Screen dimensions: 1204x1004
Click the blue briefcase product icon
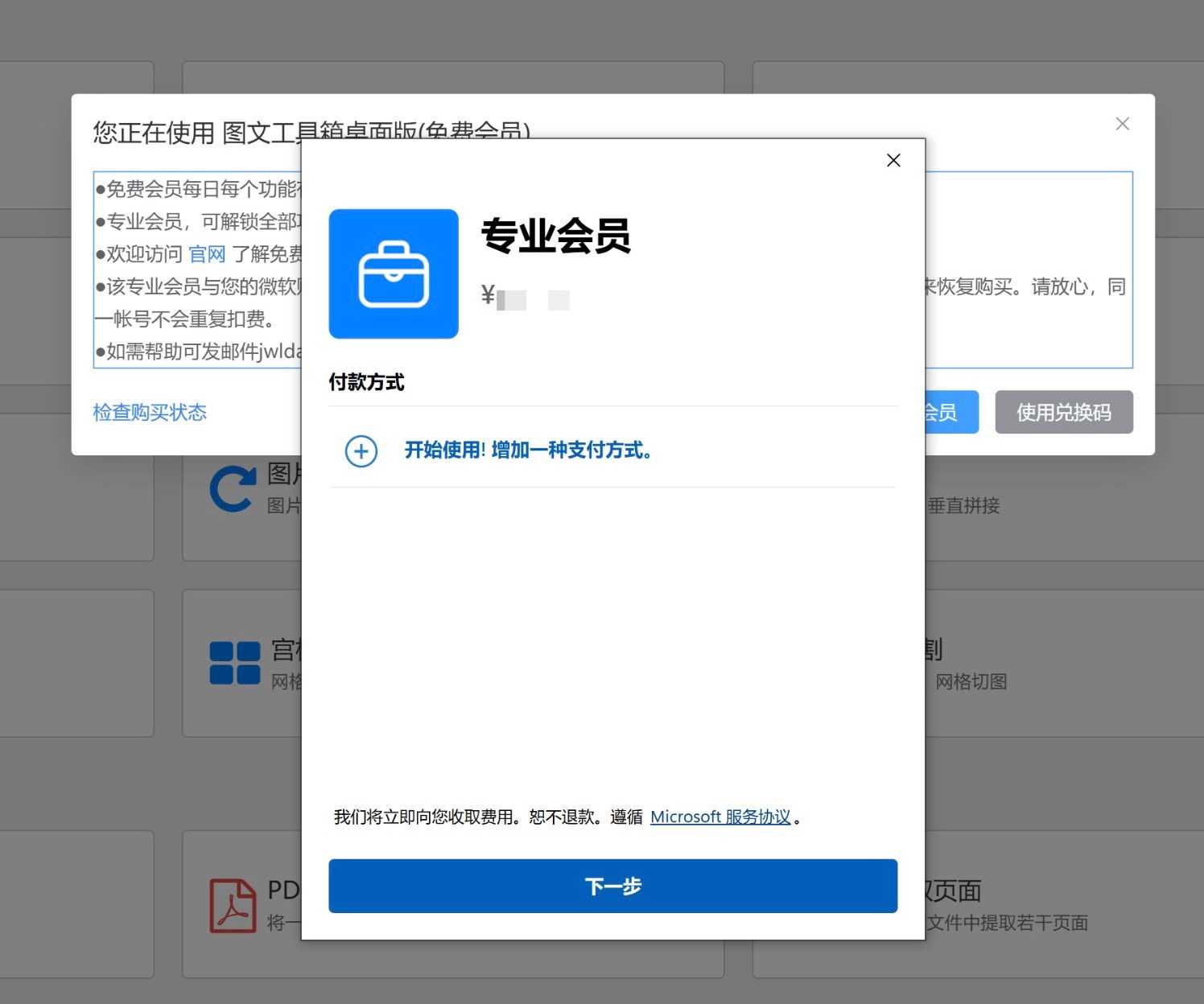click(394, 274)
